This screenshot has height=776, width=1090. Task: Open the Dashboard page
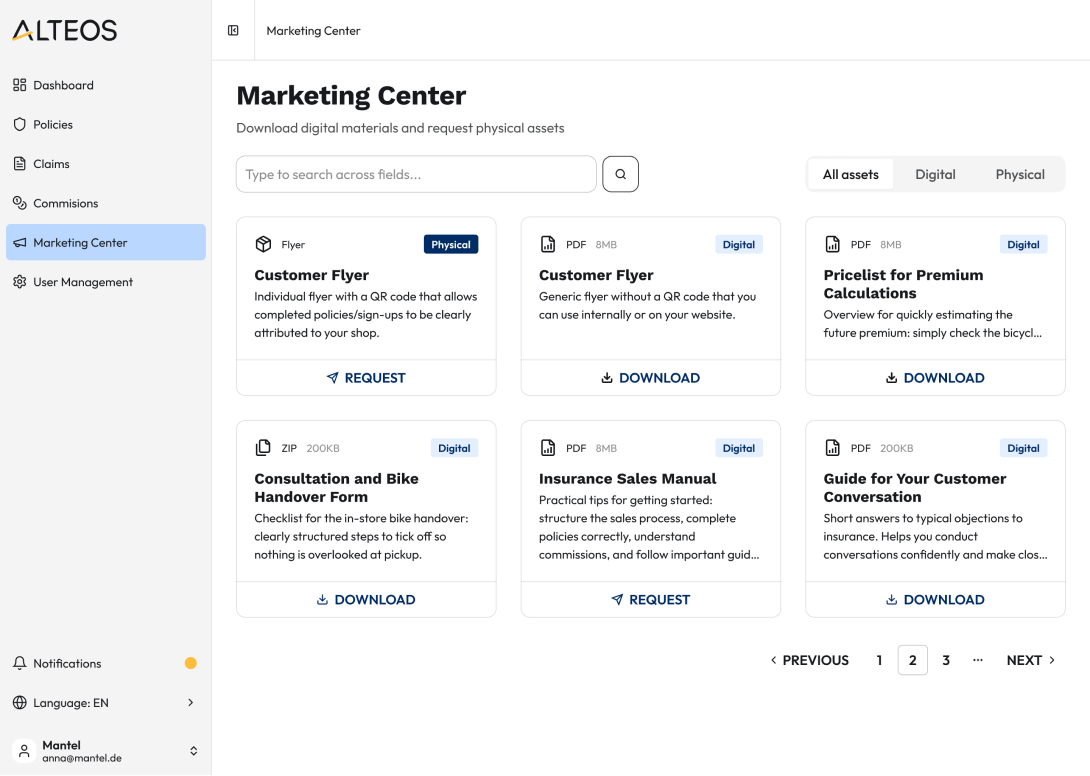click(106, 85)
